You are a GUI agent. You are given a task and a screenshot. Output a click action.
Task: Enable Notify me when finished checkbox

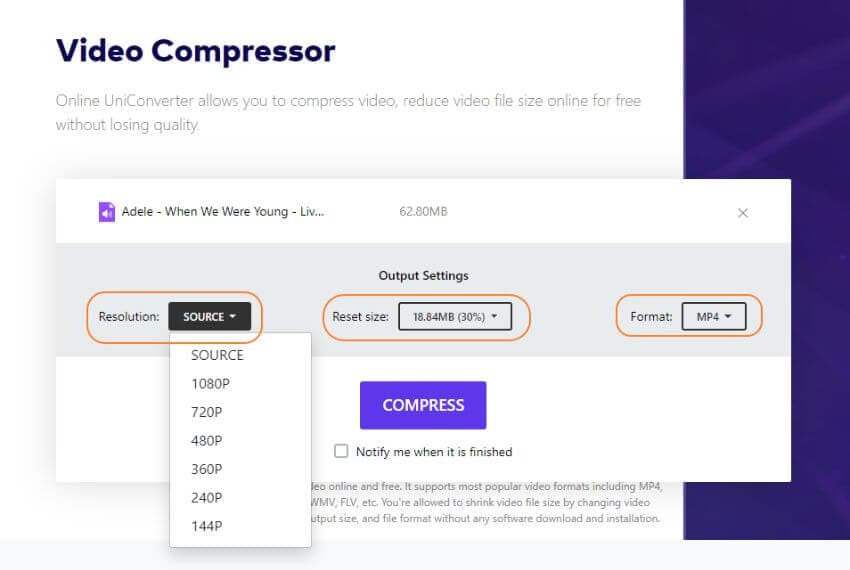pyautogui.click(x=341, y=451)
